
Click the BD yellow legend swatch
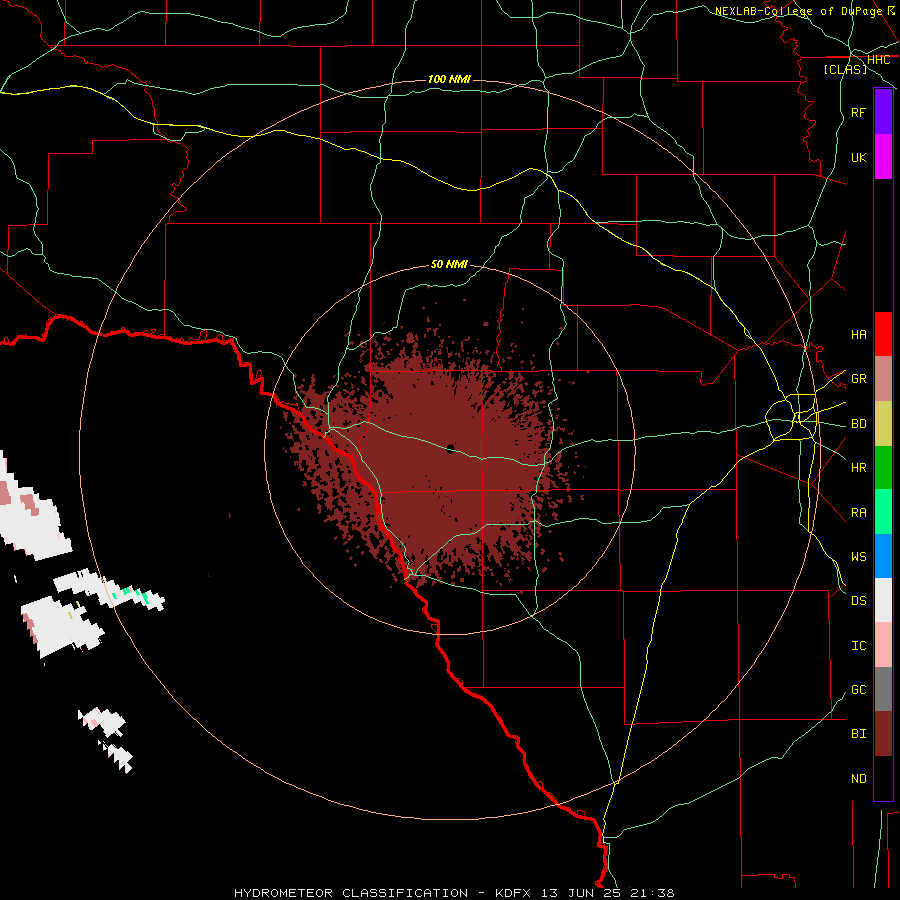(883, 423)
